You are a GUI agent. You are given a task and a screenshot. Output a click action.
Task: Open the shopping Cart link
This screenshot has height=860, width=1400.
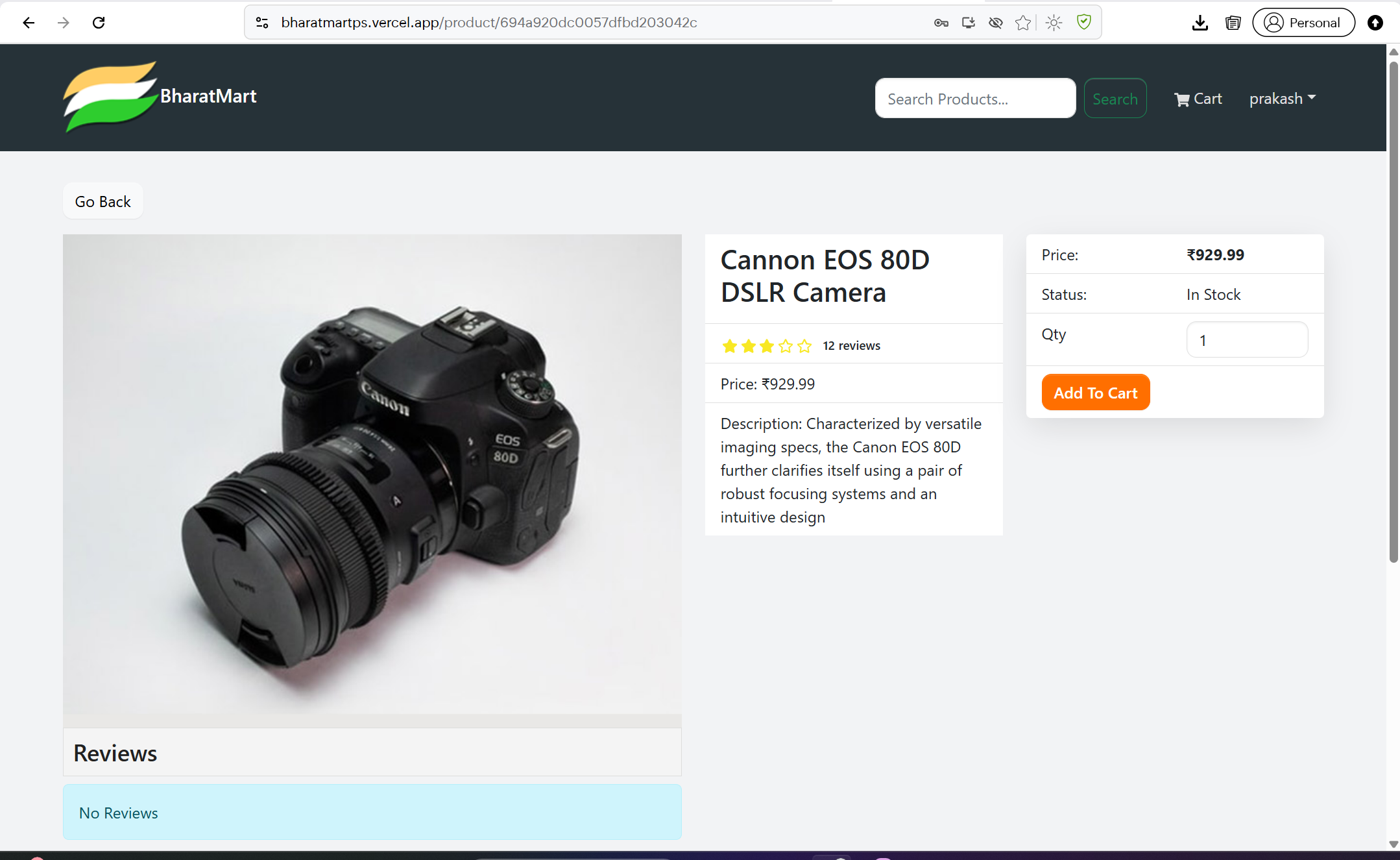[x=1198, y=99]
